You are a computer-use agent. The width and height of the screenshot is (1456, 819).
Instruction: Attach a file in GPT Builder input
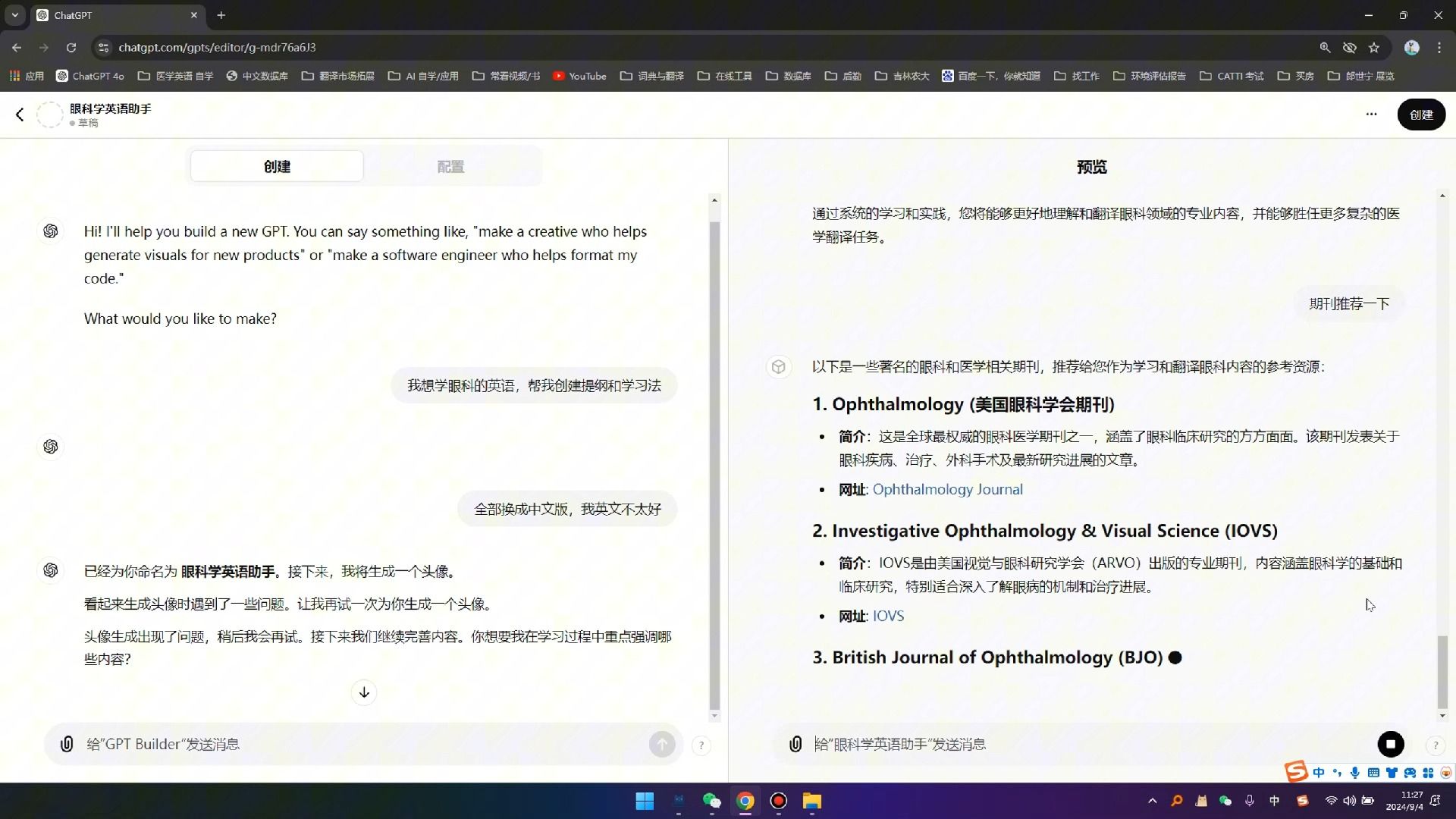tap(67, 744)
